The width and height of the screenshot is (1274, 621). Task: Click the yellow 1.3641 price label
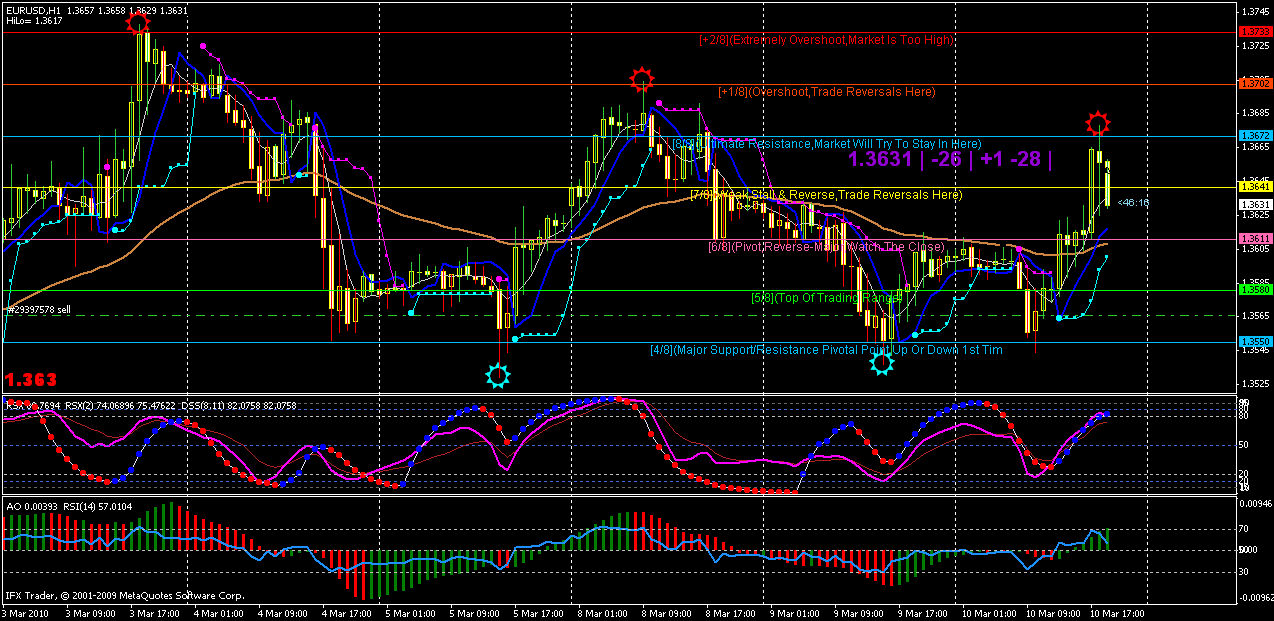click(x=1254, y=187)
